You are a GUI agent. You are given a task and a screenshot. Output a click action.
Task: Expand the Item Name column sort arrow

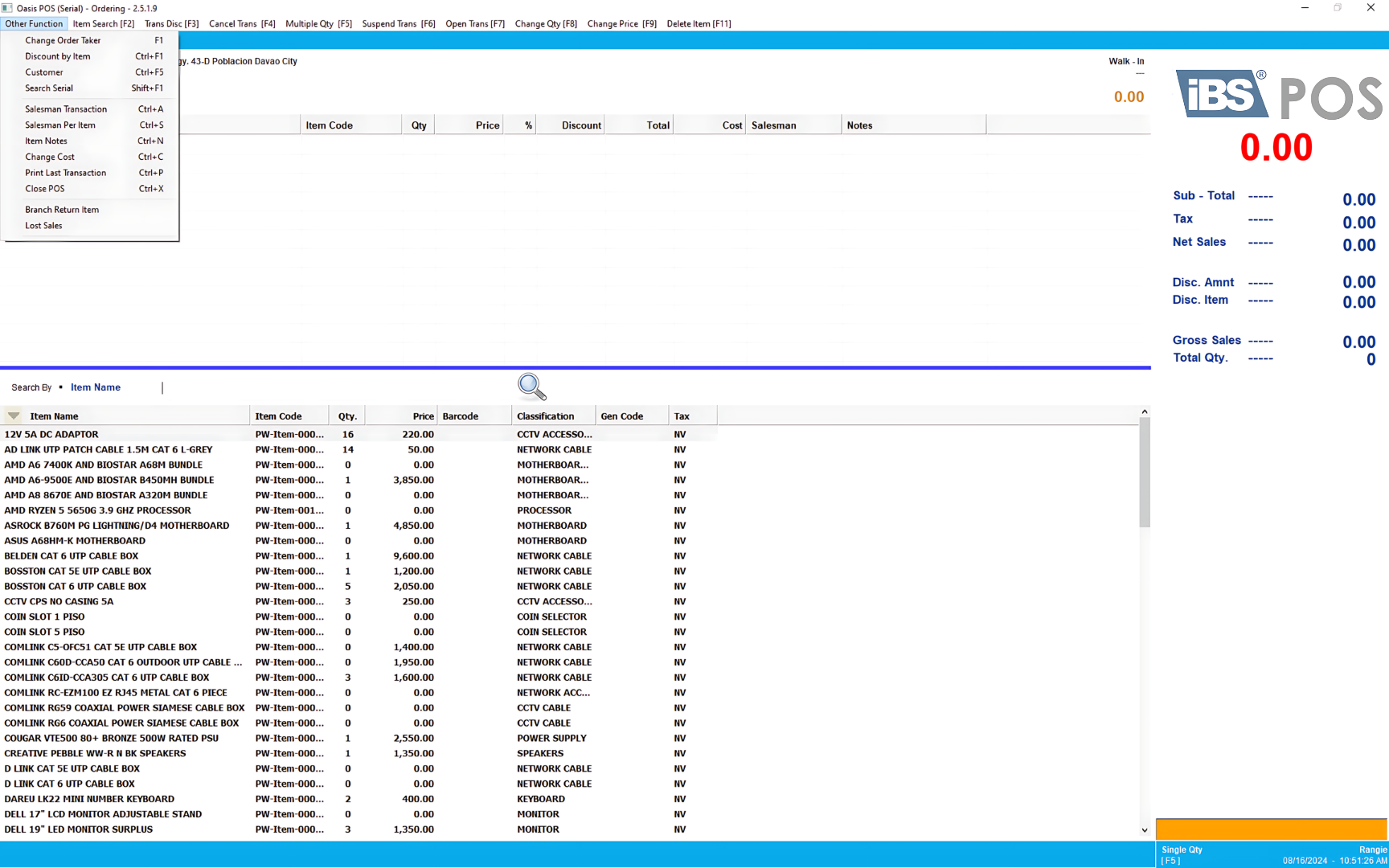coord(14,416)
